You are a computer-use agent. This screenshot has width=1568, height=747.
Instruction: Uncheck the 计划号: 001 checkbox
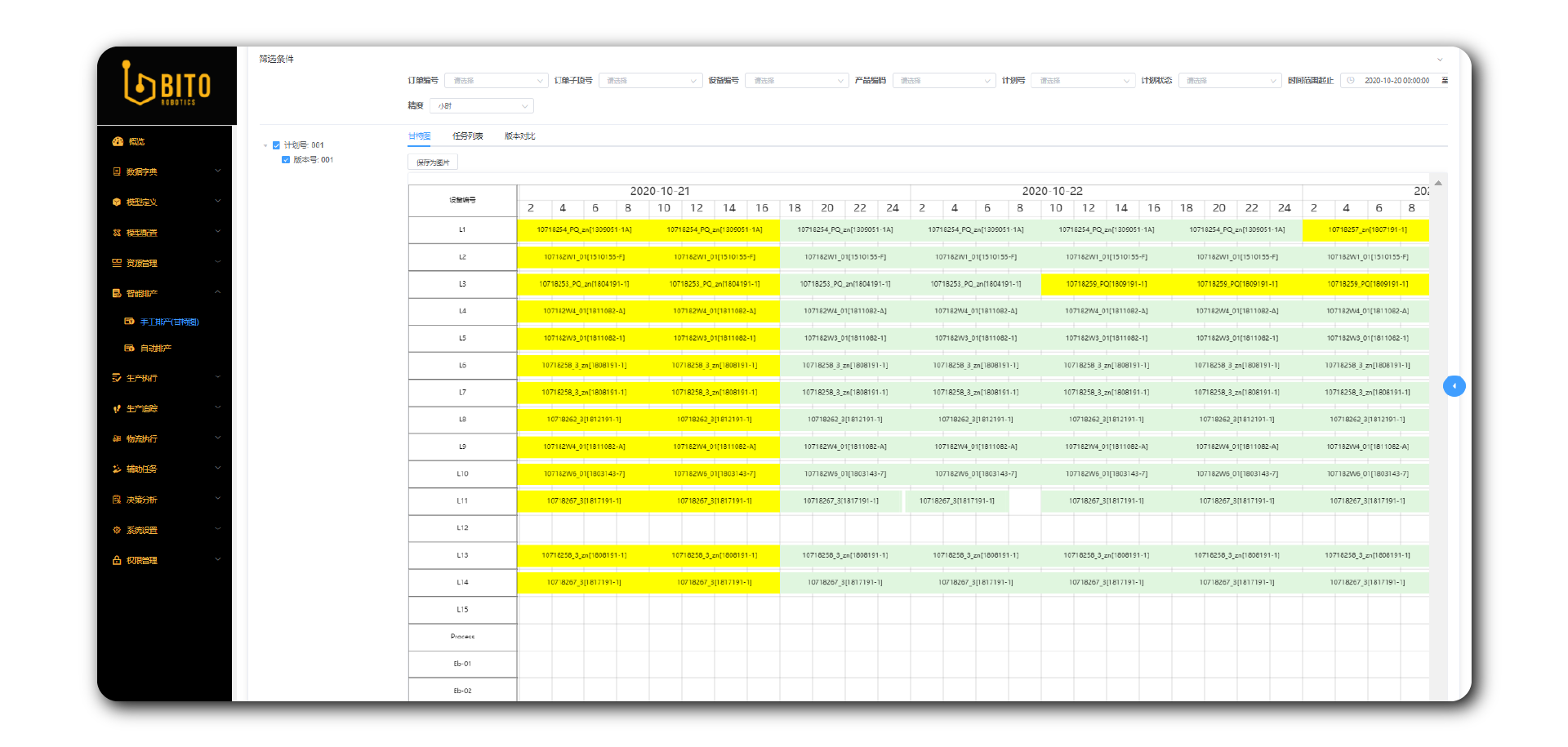[x=277, y=145]
